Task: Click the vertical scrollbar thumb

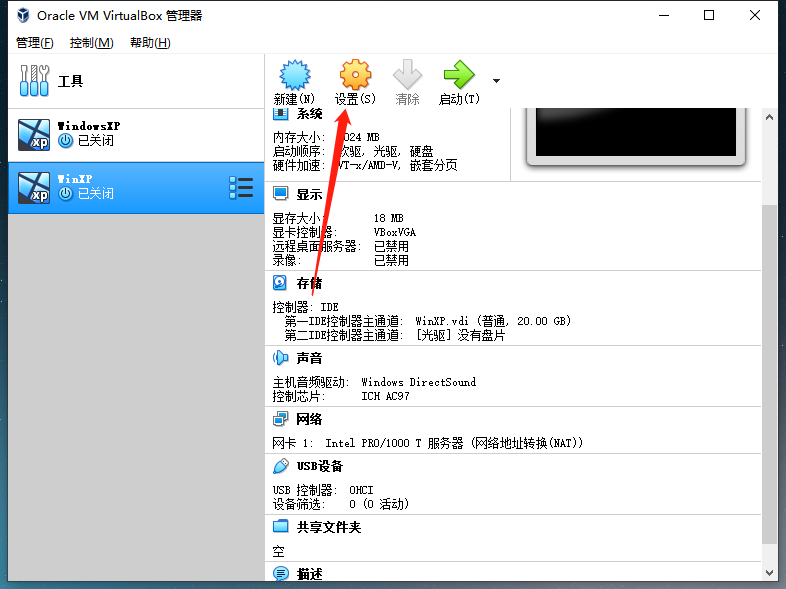Action: (x=769, y=374)
